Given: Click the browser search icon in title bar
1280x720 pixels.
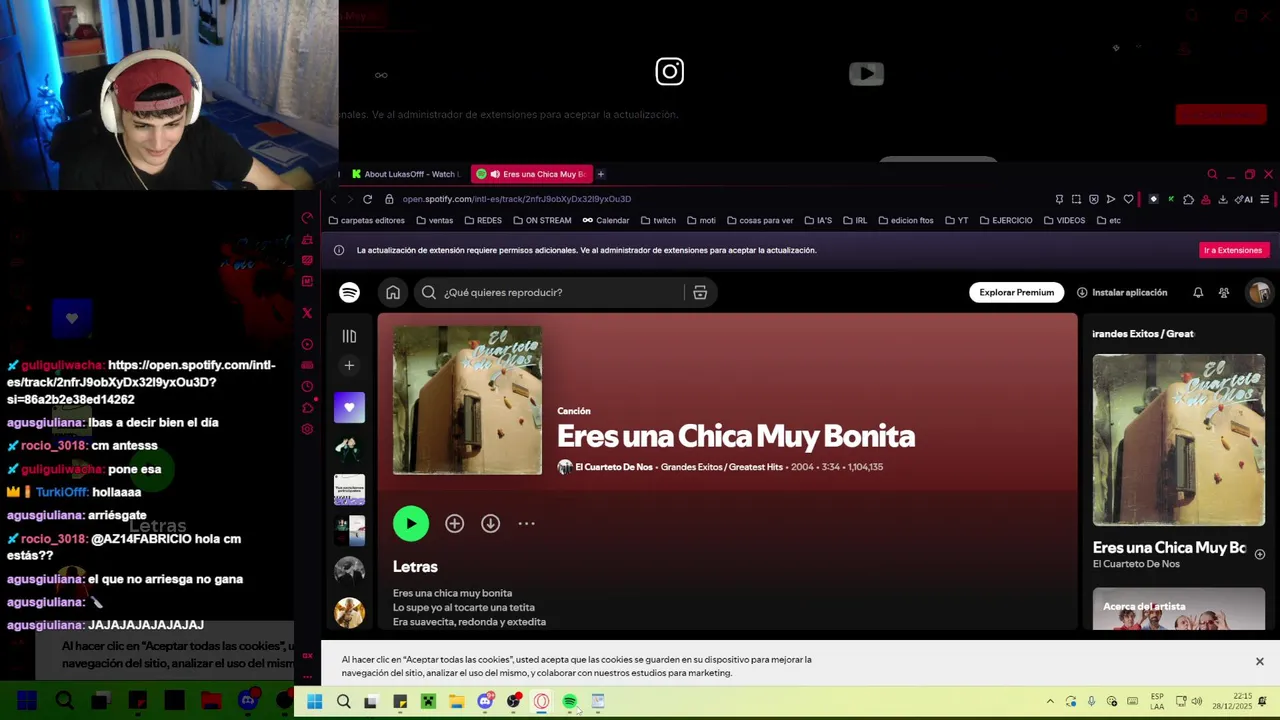Looking at the screenshot, I should (x=1212, y=174).
